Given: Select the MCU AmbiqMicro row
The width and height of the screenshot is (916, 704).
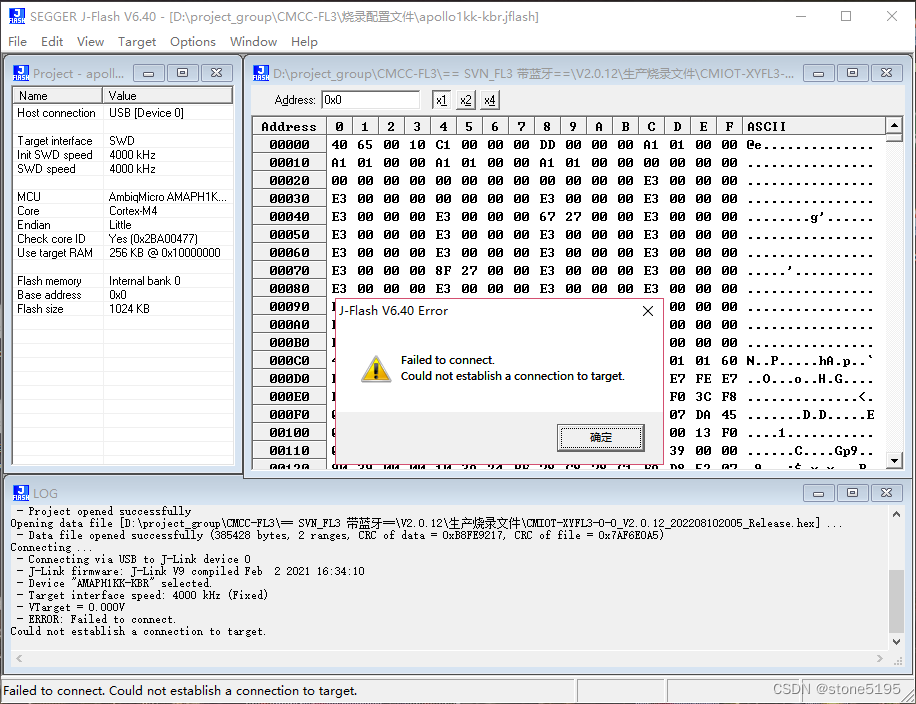Looking at the screenshot, I should pos(123,197).
